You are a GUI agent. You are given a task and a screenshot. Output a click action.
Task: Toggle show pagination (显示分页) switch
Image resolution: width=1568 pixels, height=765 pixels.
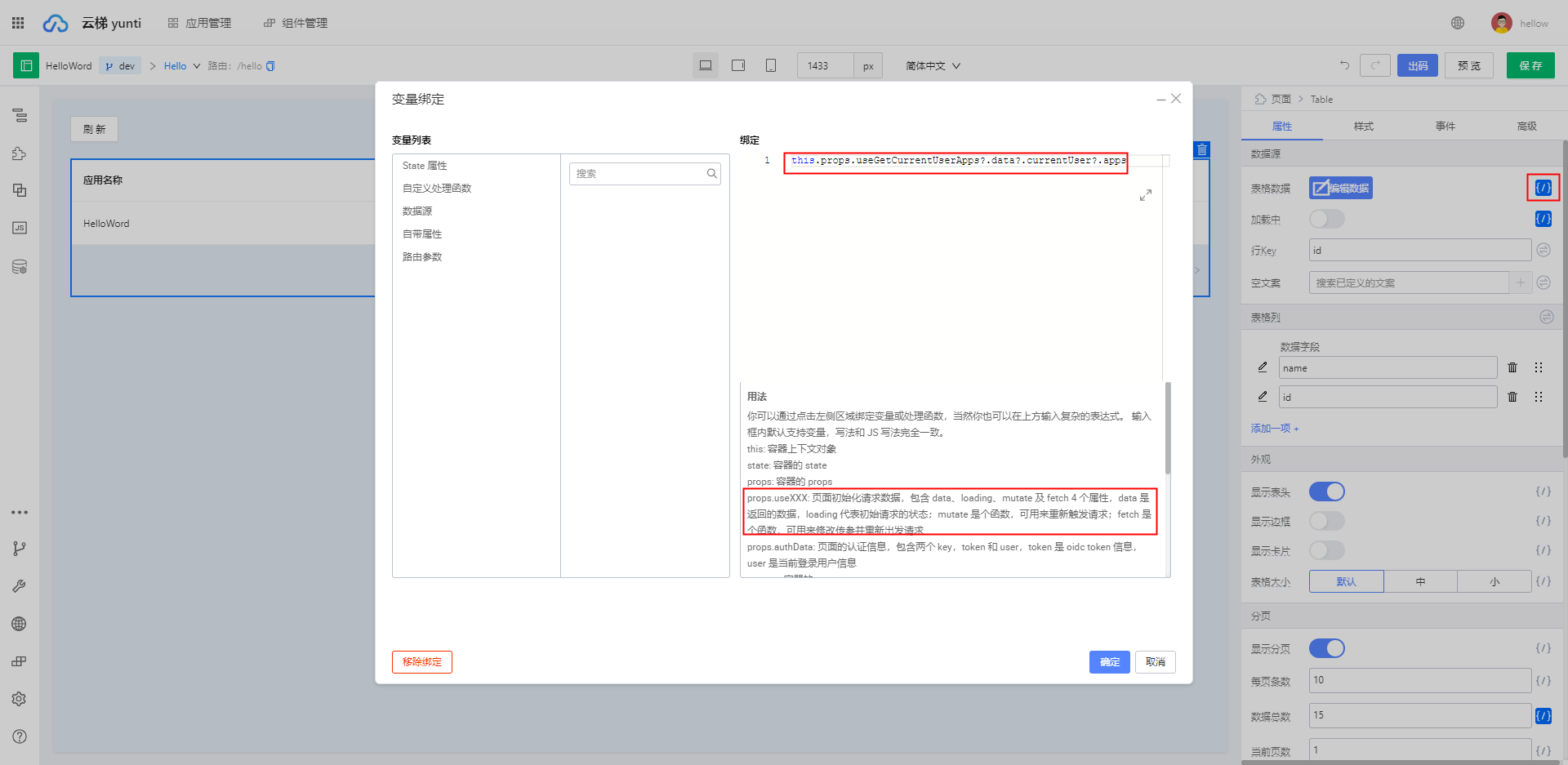coord(1327,648)
